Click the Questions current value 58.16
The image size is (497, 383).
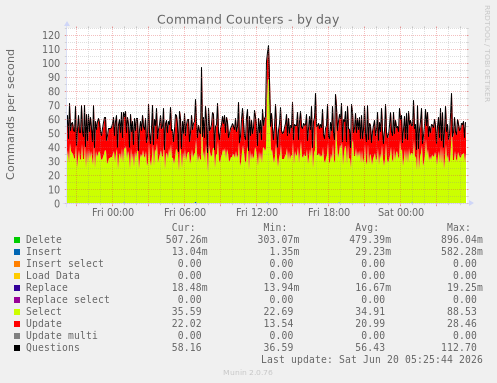tap(187, 347)
